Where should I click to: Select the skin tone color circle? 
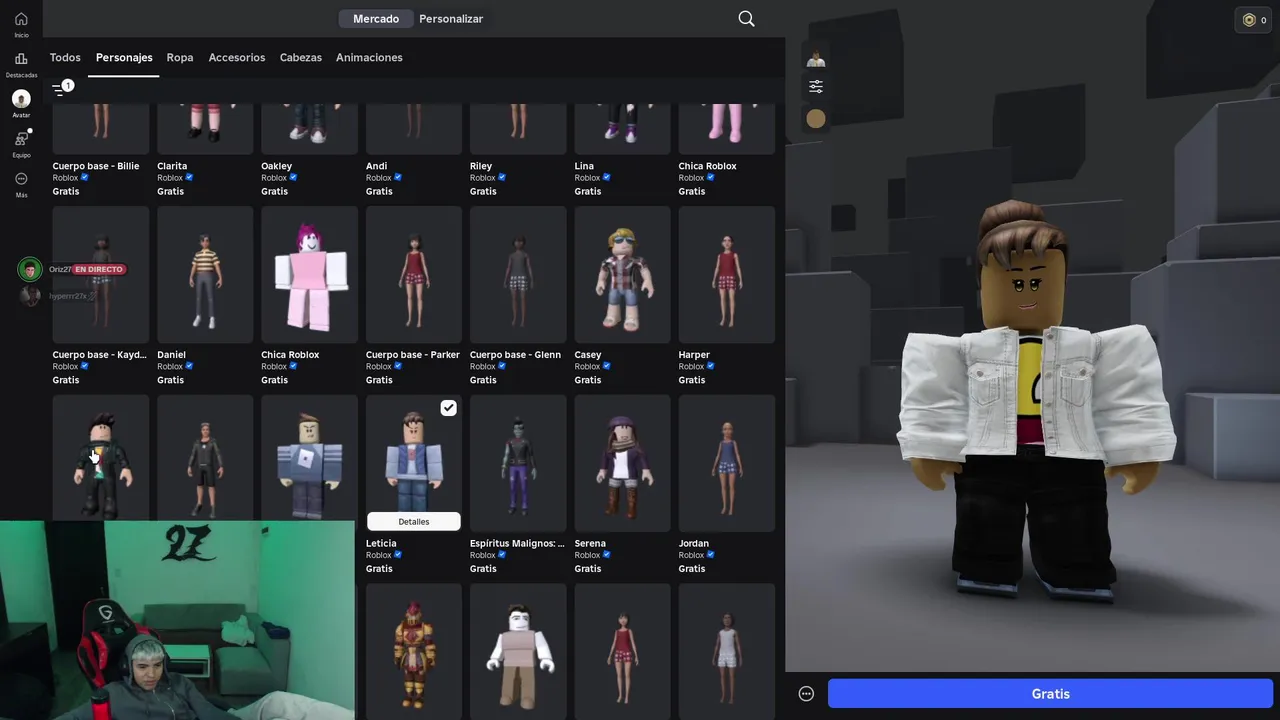[x=816, y=119]
